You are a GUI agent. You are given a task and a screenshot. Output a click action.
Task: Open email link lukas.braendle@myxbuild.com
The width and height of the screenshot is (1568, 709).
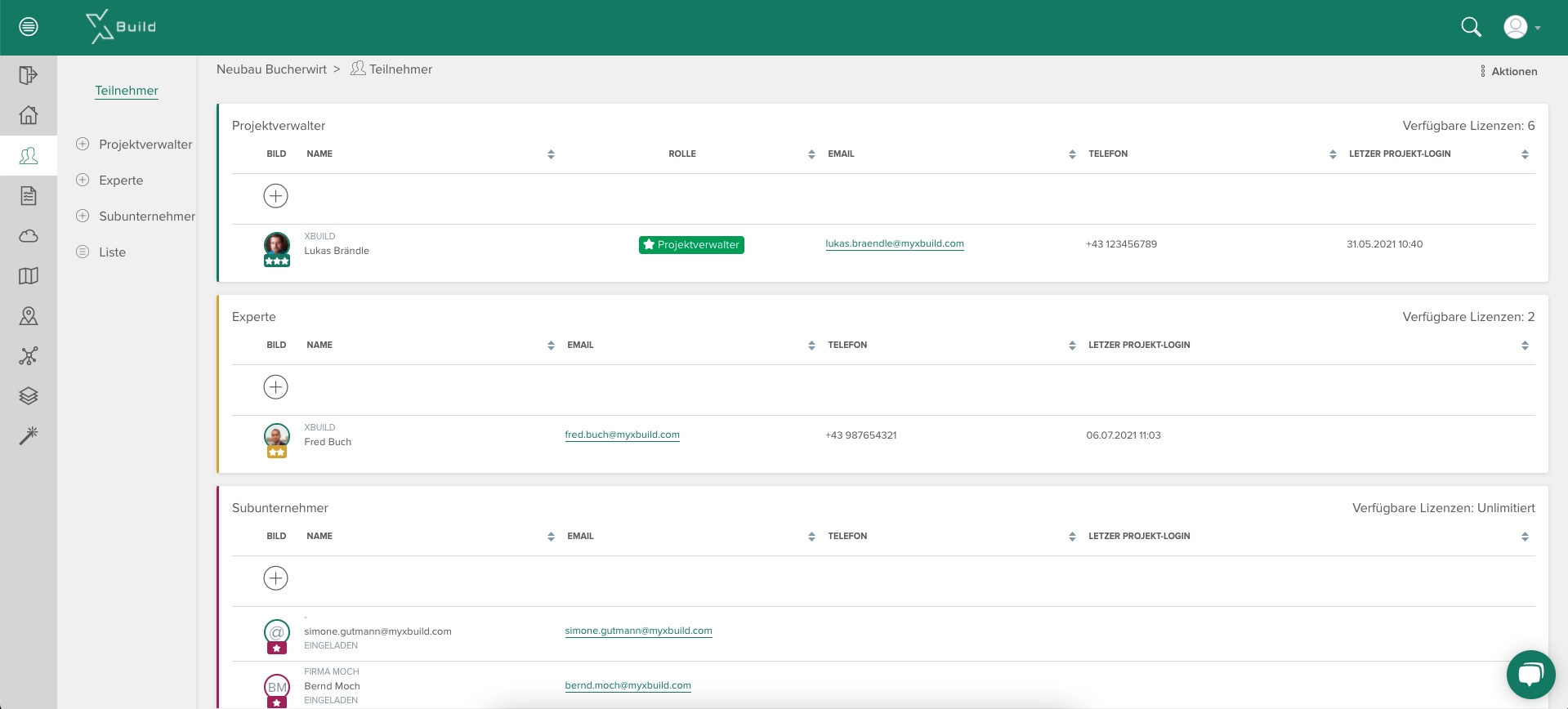coord(895,243)
